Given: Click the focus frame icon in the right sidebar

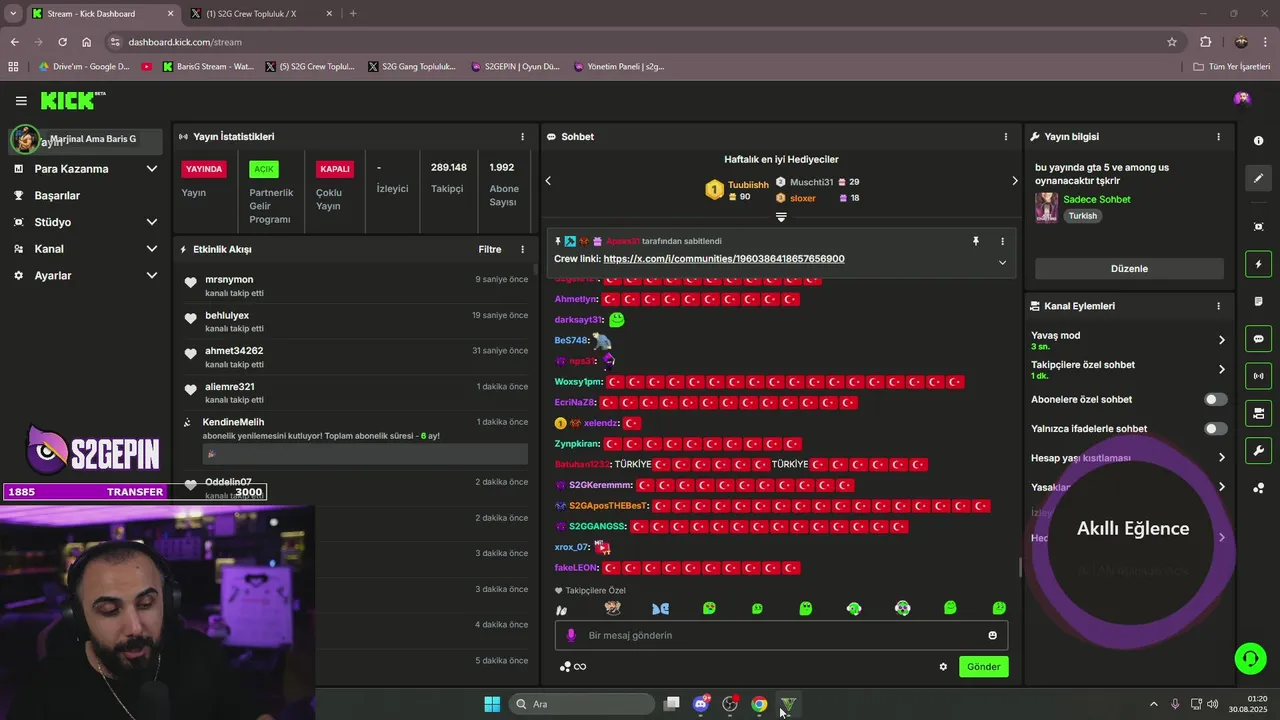Looking at the screenshot, I should (1258, 227).
